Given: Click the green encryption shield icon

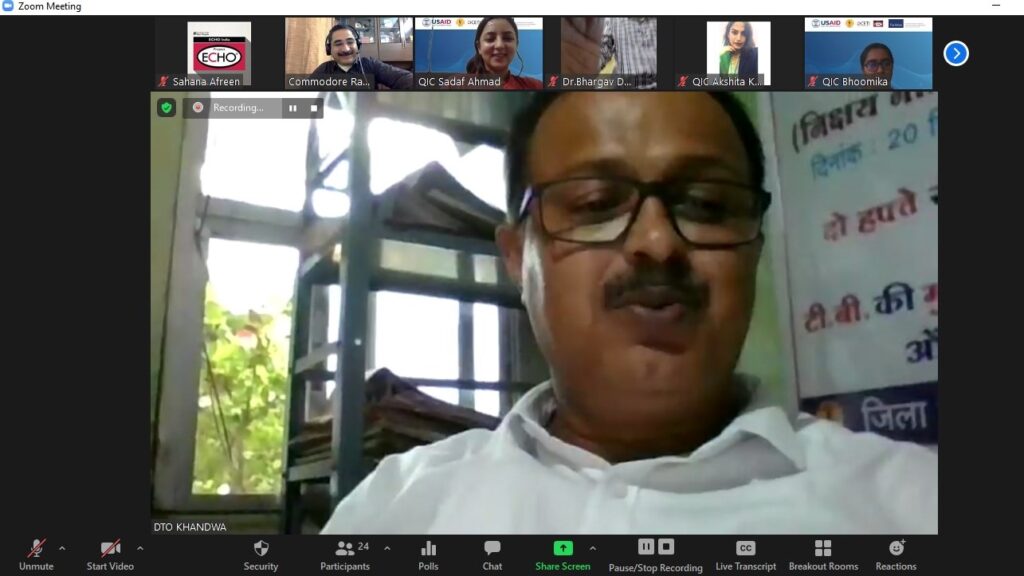Looking at the screenshot, I should point(167,107).
